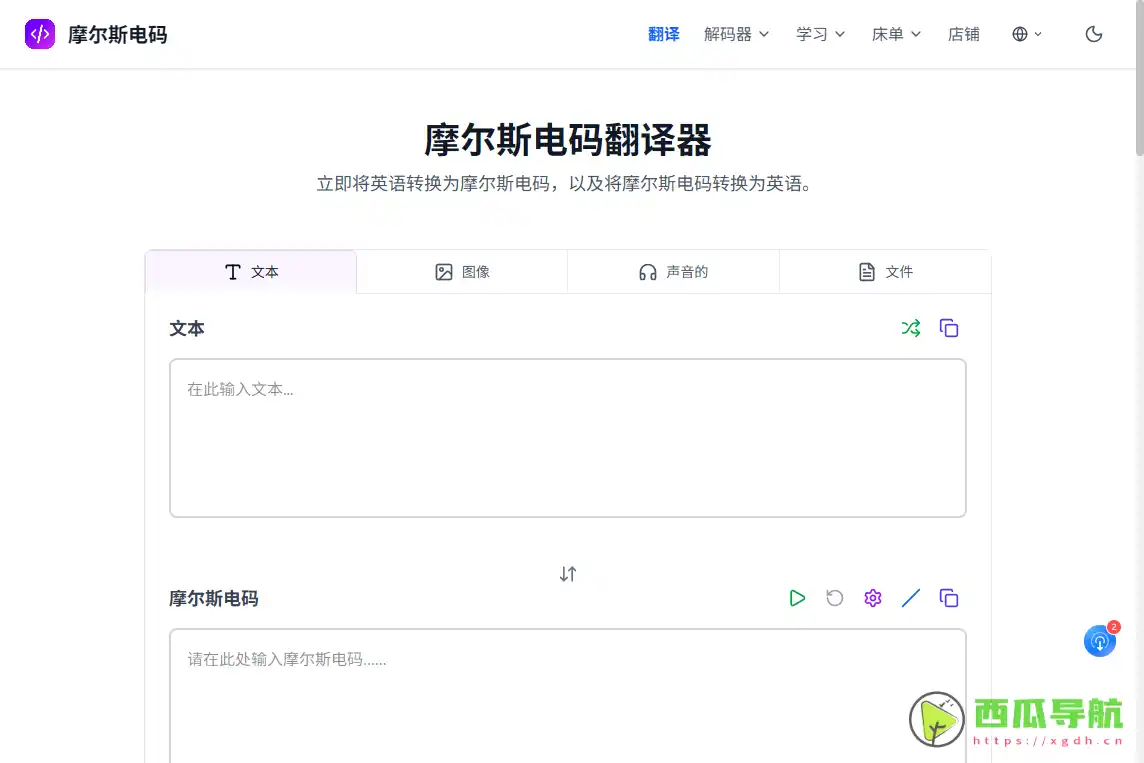1144x763 pixels.
Task: Click the reset replay circular arrow icon
Action: 835,598
